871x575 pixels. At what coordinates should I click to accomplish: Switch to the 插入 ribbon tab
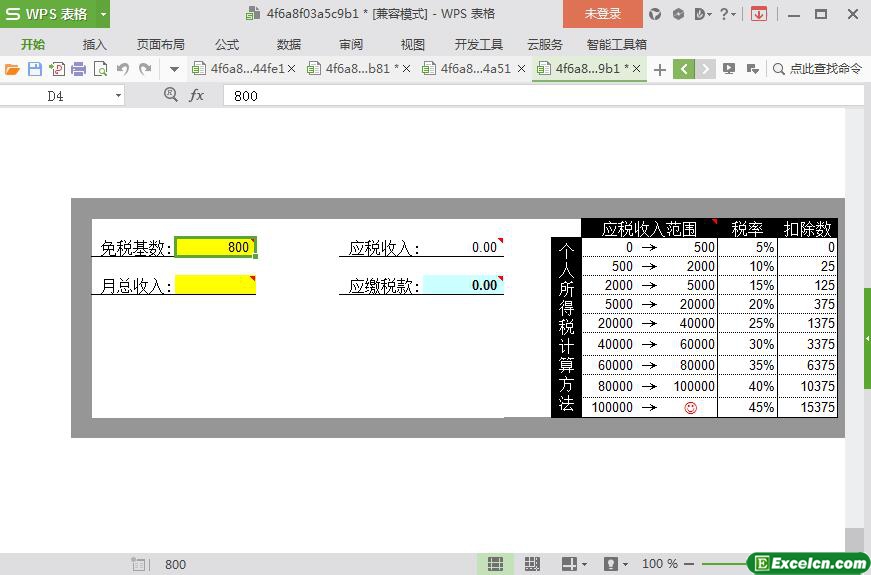click(x=94, y=44)
